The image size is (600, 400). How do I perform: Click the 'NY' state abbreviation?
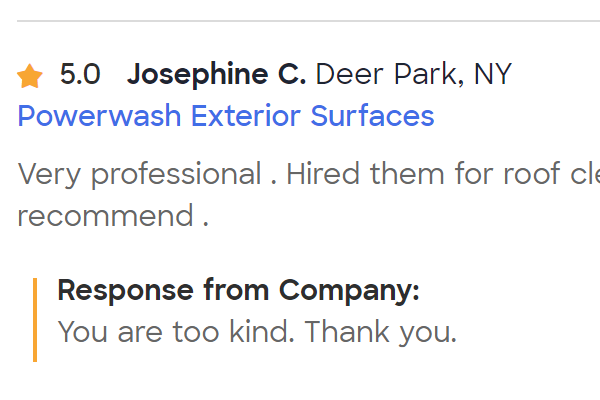pos(492,75)
